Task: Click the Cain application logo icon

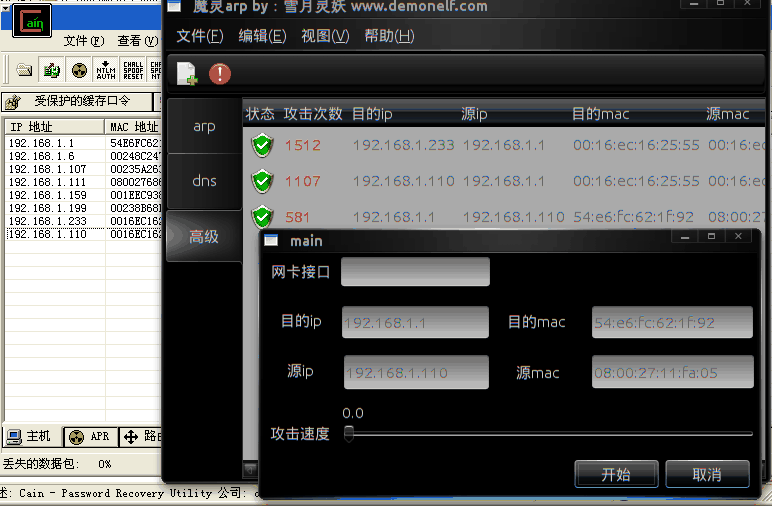Action: coord(32,21)
